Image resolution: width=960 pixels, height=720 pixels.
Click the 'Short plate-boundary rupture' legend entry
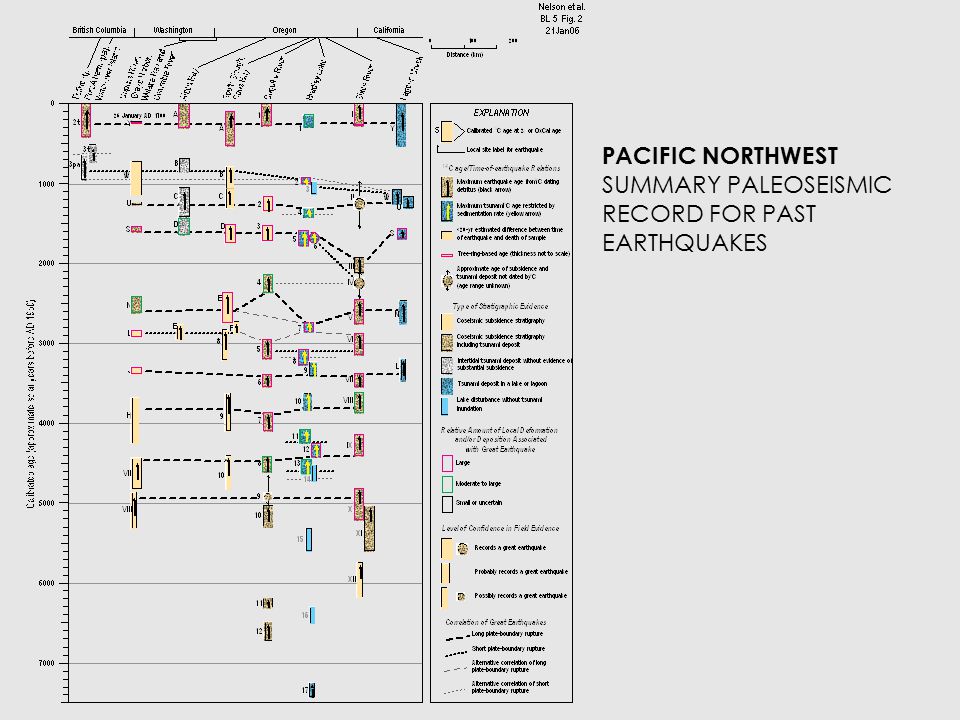(508, 649)
